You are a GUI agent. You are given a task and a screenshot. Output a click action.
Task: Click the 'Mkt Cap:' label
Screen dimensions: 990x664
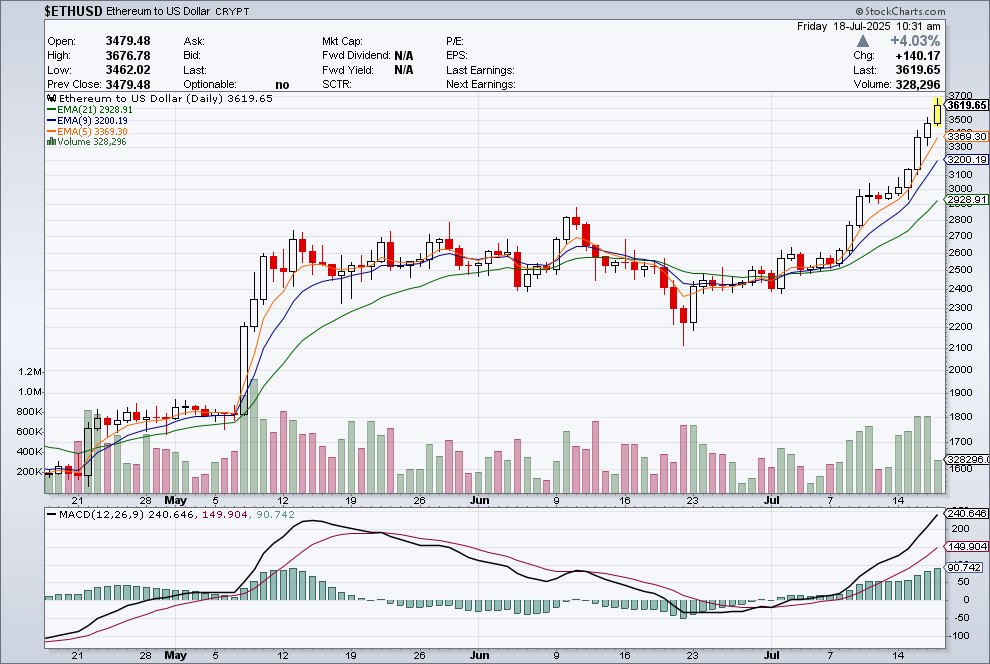coord(342,41)
